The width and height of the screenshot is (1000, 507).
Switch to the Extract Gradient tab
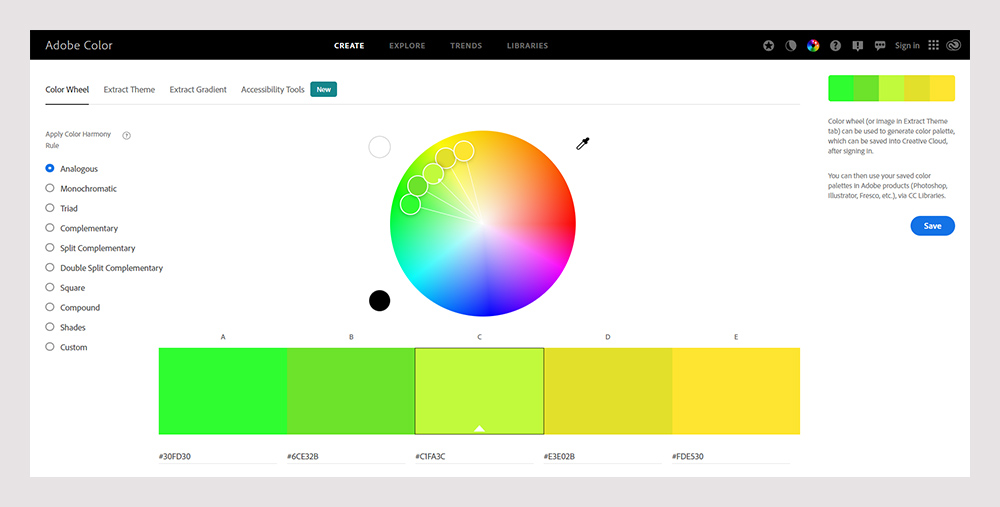point(198,90)
